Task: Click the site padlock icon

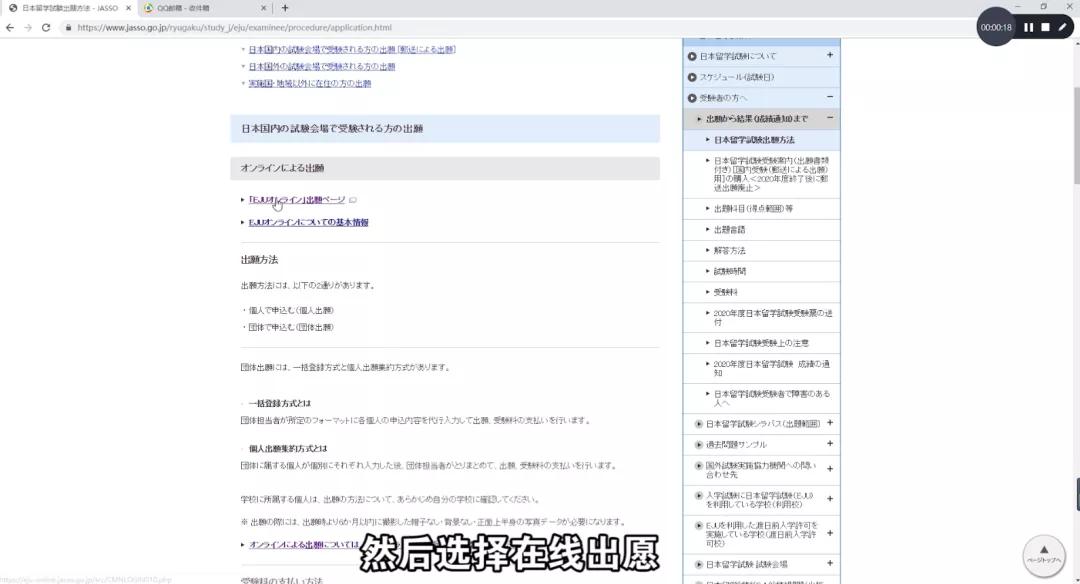Action: 68,28
